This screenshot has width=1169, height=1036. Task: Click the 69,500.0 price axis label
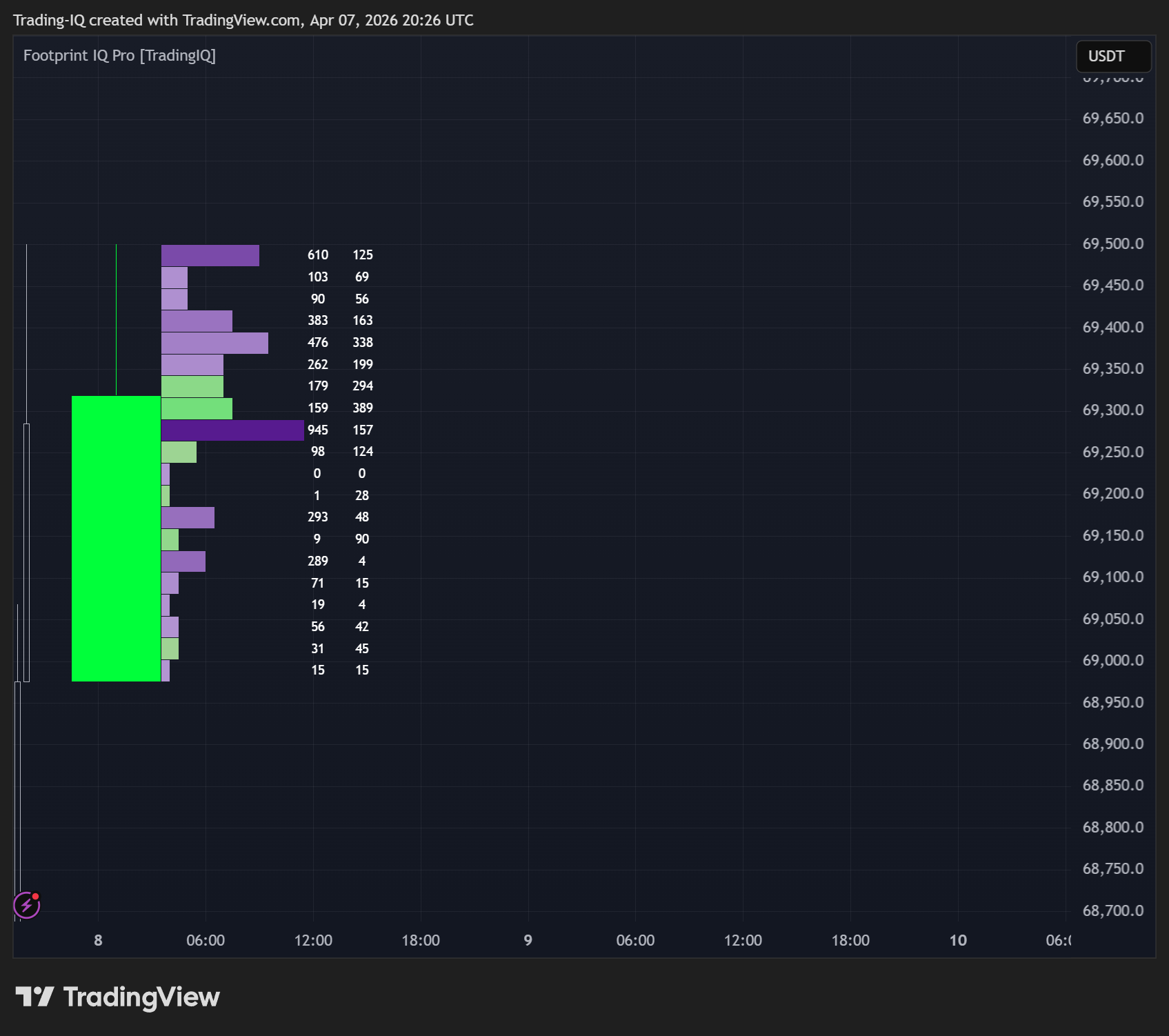point(1113,244)
